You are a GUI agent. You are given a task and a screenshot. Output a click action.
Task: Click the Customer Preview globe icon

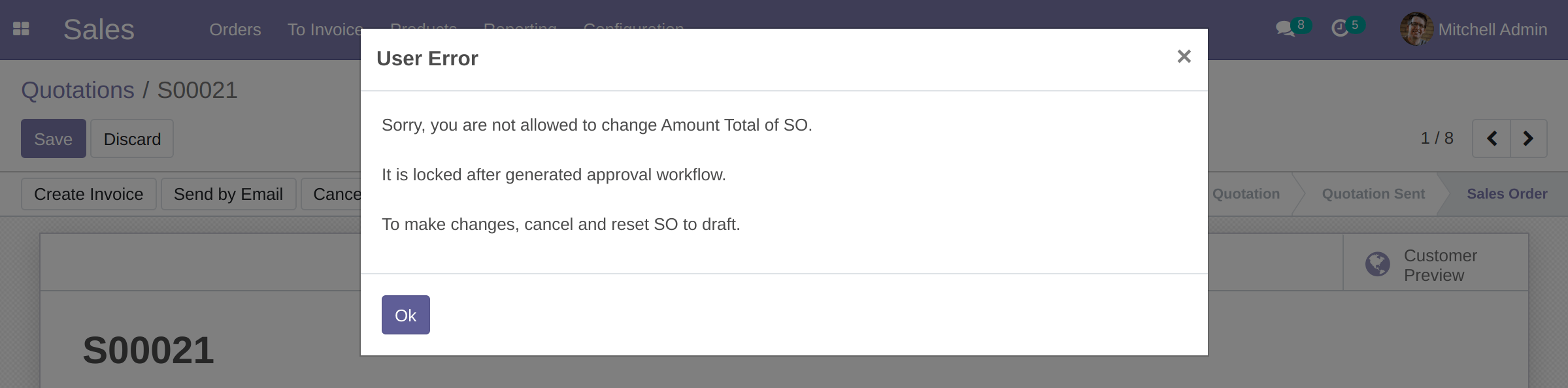point(1377,265)
